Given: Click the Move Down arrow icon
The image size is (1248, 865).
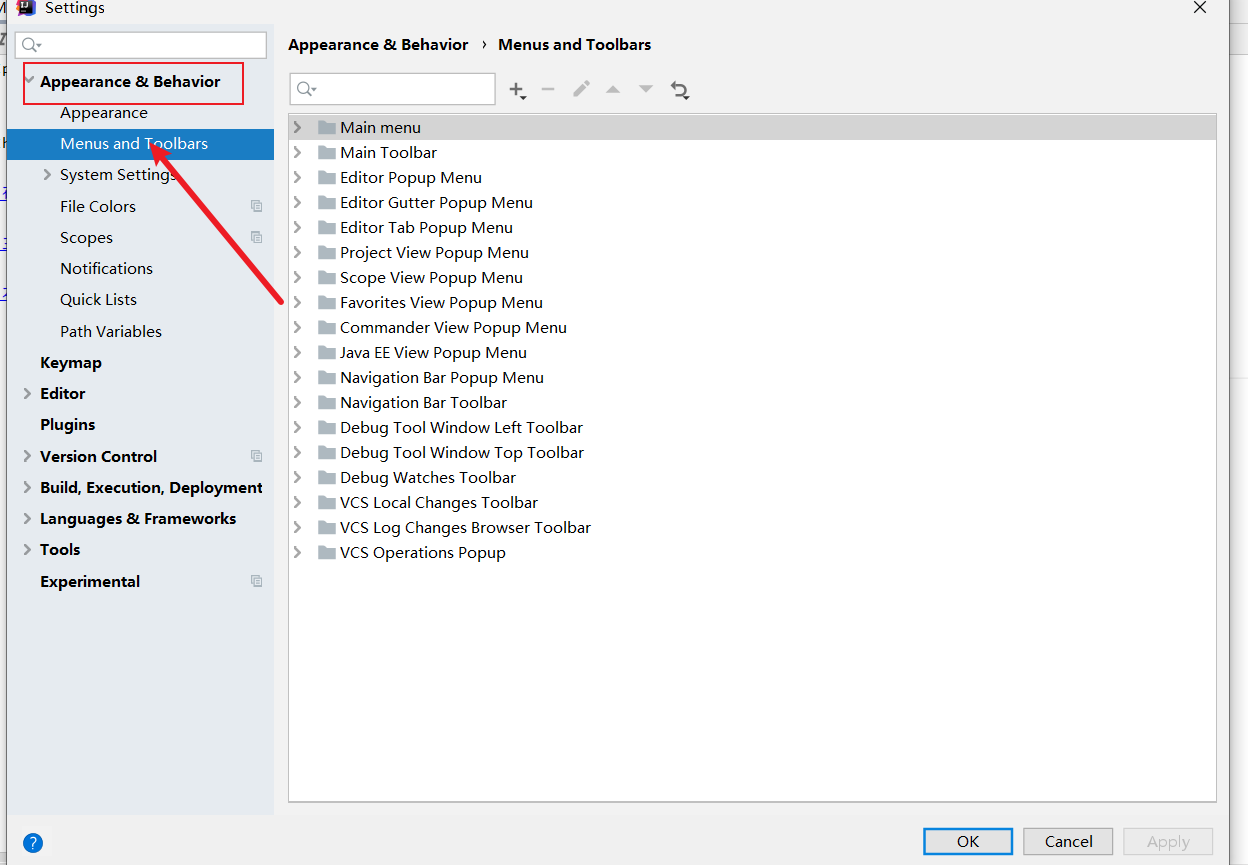Looking at the screenshot, I should 646,89.
